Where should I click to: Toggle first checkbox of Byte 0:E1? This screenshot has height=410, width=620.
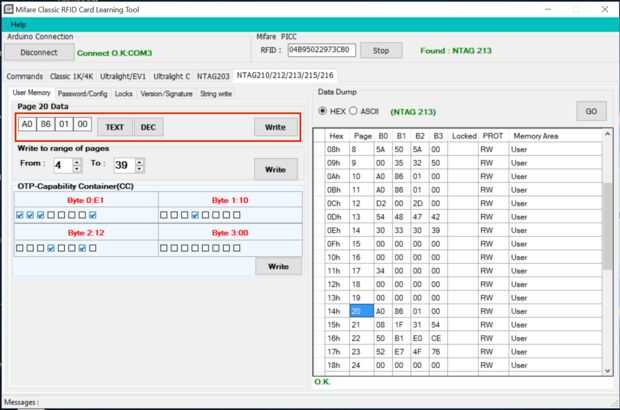(20, 215)
